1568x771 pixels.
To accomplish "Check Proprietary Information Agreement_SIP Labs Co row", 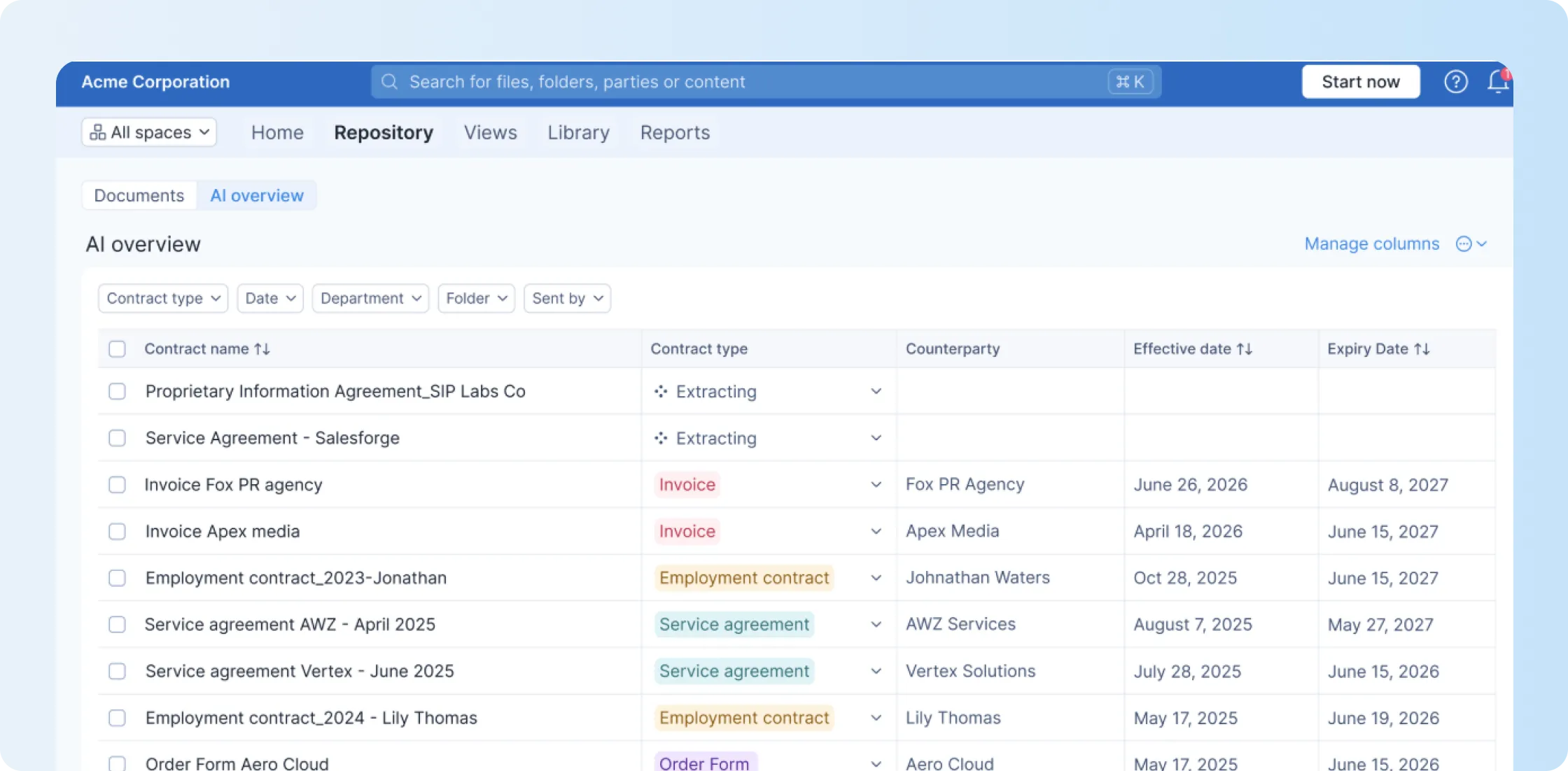I will (x=117, y=391).
